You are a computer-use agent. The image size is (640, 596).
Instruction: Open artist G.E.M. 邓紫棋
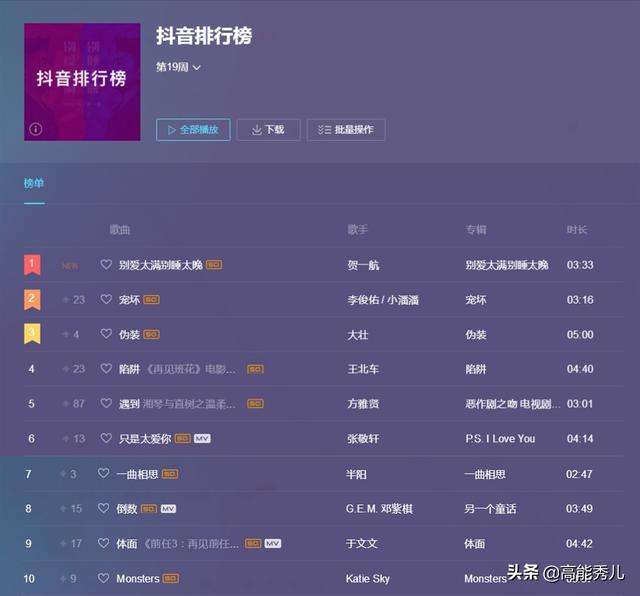click(379, 509)
